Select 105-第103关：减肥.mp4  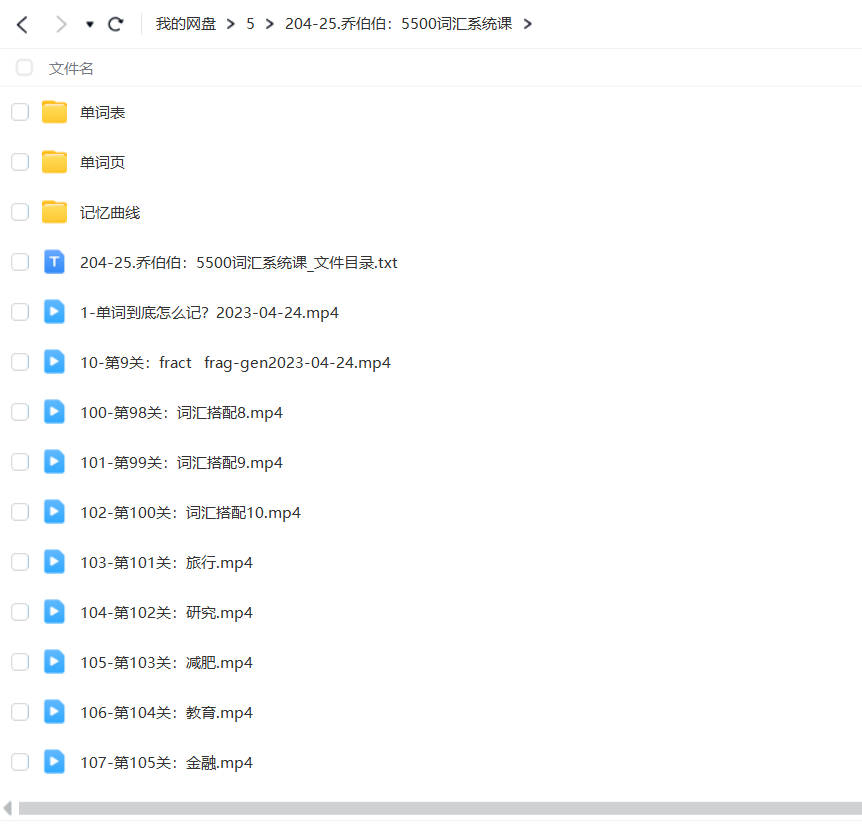pyautogui.click(x=167, y=663)
